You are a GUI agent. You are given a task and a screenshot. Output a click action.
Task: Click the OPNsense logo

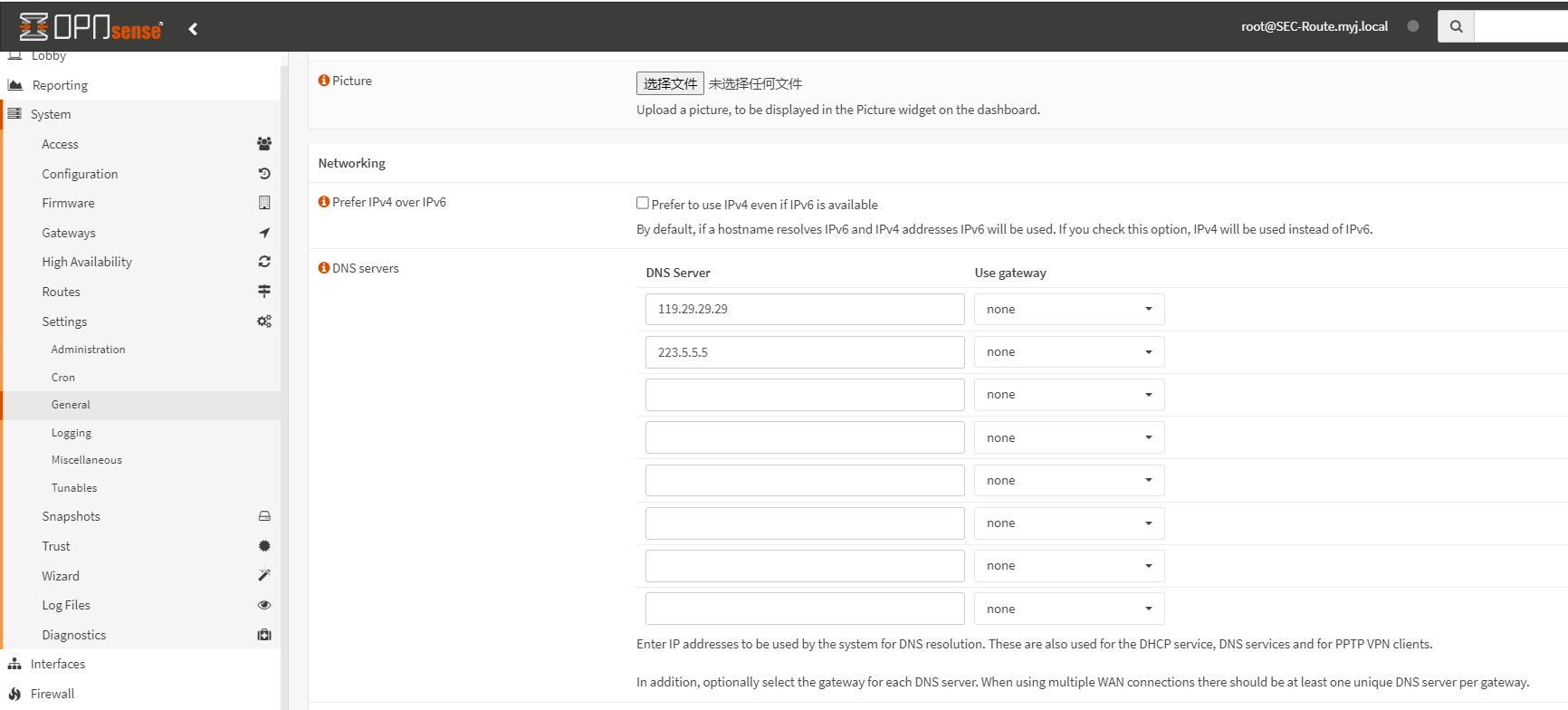[91, 27]
